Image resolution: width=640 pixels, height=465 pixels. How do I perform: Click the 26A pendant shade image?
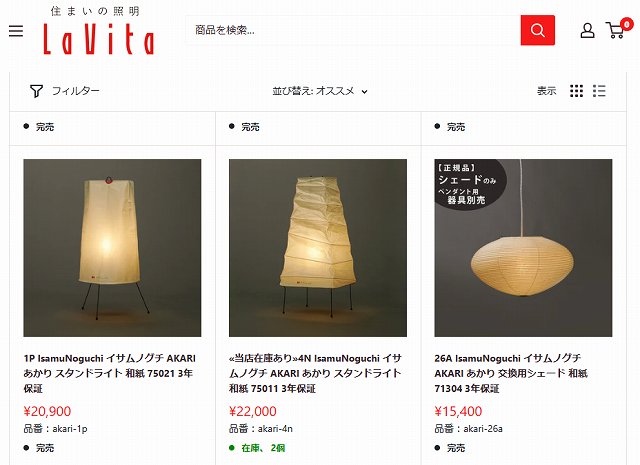523,248
